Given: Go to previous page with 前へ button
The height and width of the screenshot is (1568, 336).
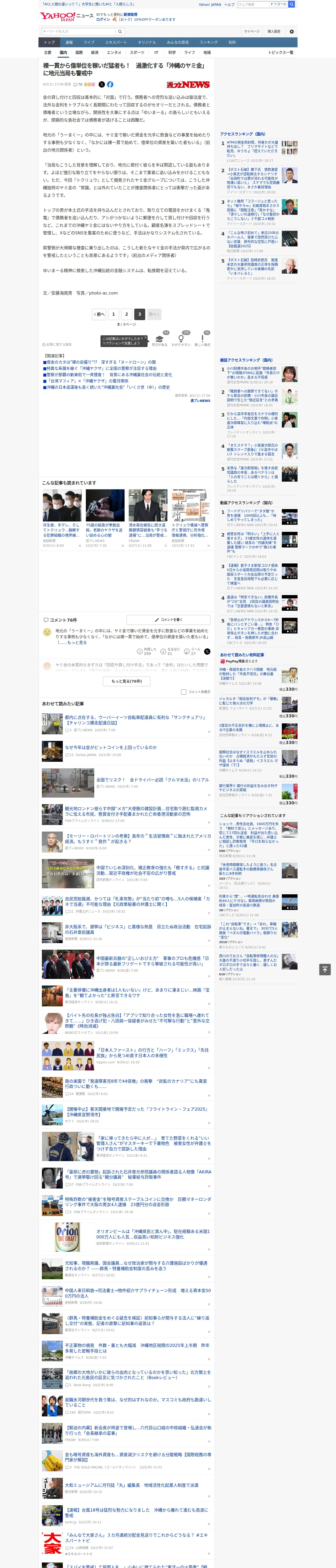Looking at the screenshot, I should (x=99, y=314).
